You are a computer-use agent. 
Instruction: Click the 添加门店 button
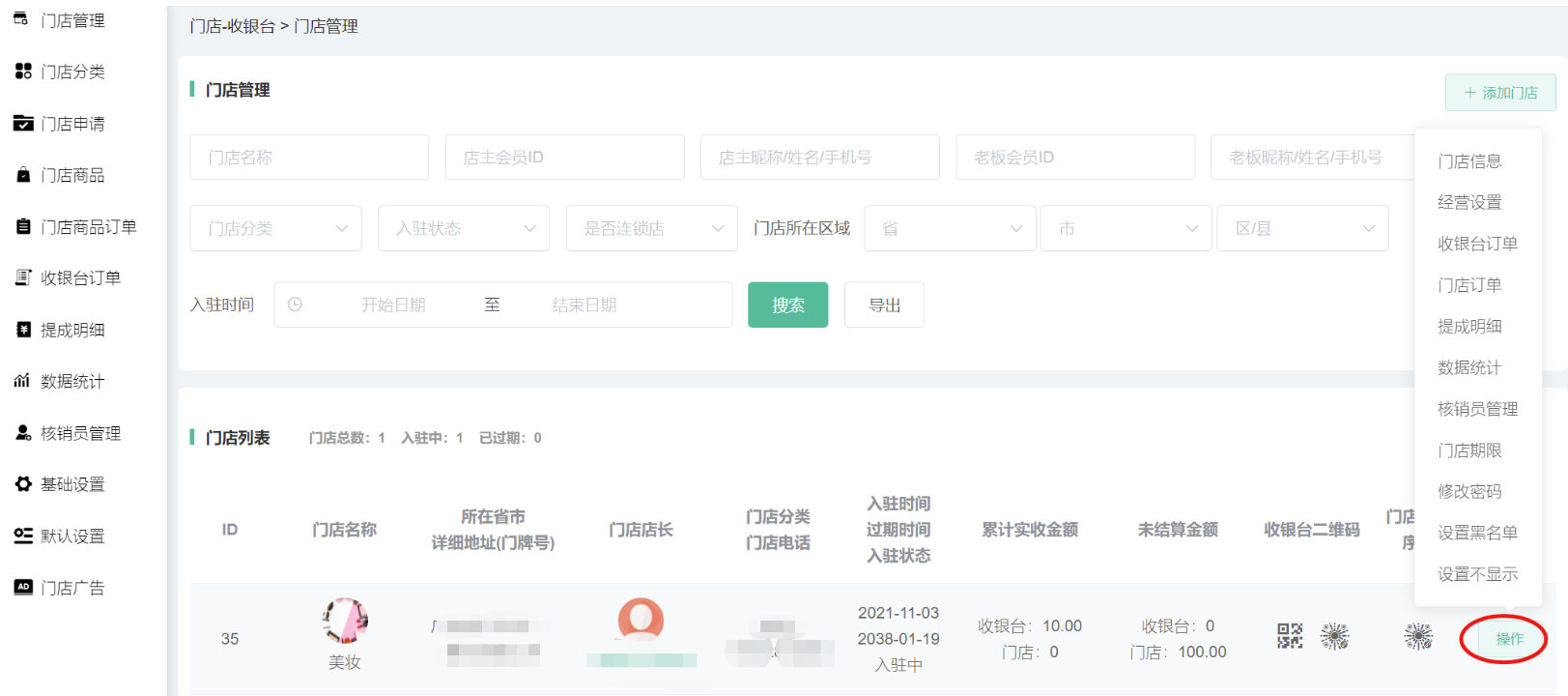(x=1499, y=93)
